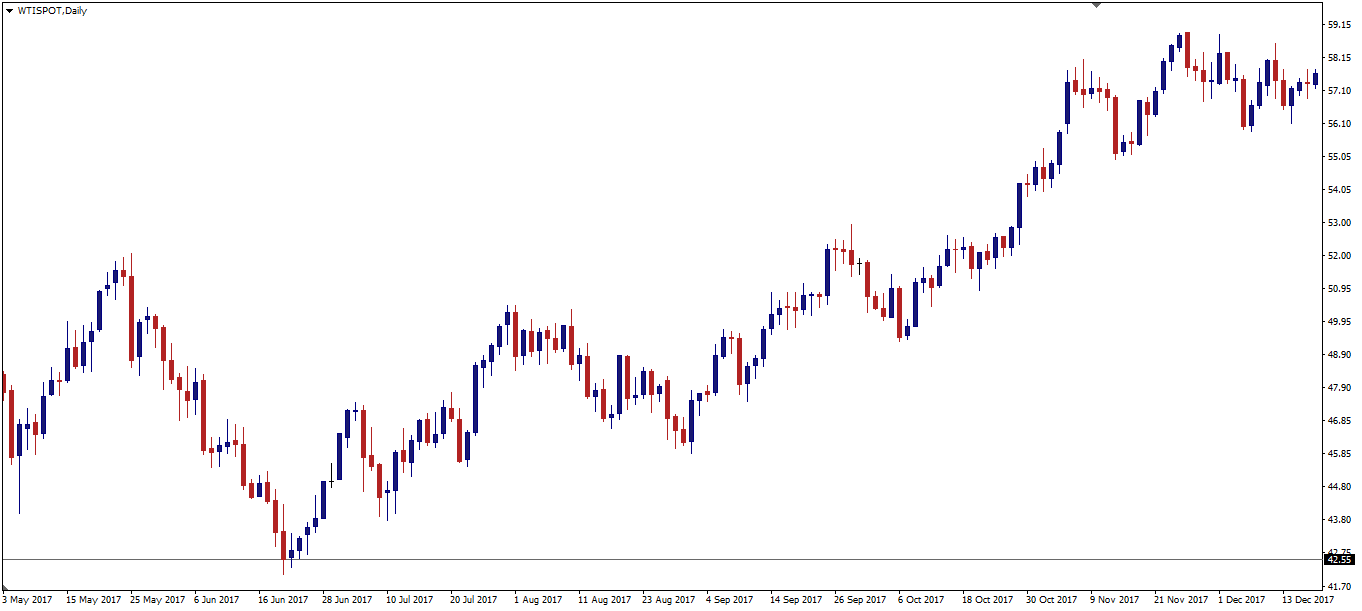1362x611 pixels.
Task: Select the 16 Jun 2017 date label
Action: pyautogui.click(x=283, y=600)
